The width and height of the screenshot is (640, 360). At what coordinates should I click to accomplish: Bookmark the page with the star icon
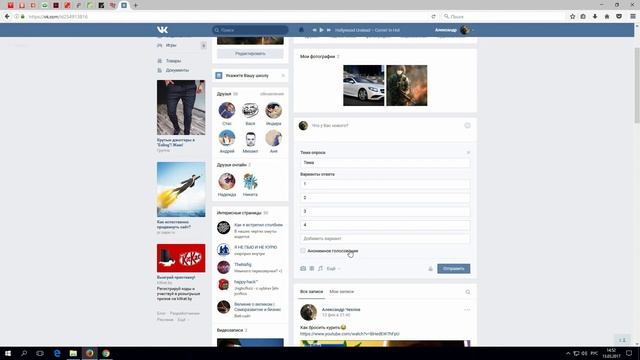pos(572,16)
